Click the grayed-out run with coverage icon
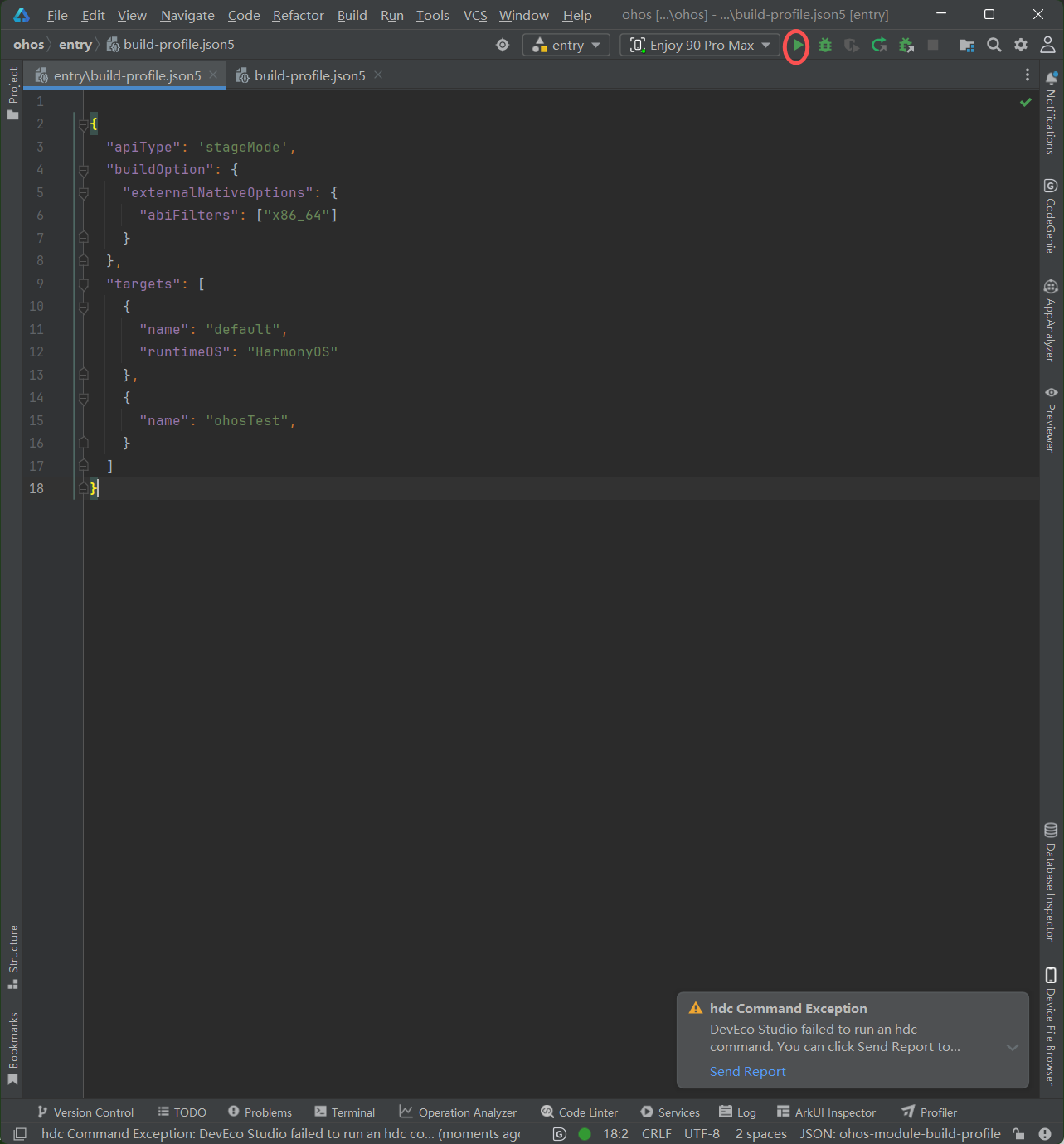Viewport: 1064px width, 1144px height. tap(852, 46)
